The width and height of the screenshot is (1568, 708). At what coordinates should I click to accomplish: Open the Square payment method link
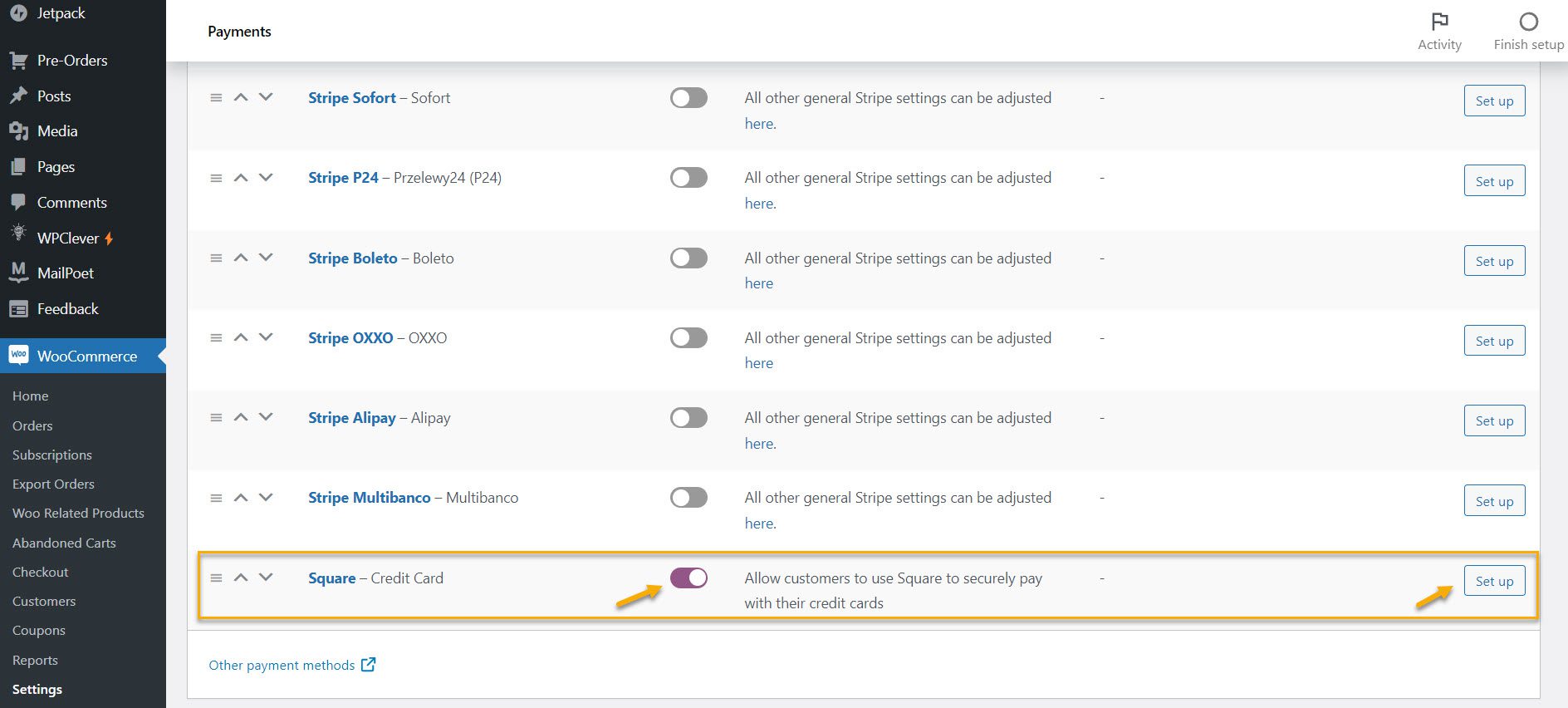click(331, 578)
